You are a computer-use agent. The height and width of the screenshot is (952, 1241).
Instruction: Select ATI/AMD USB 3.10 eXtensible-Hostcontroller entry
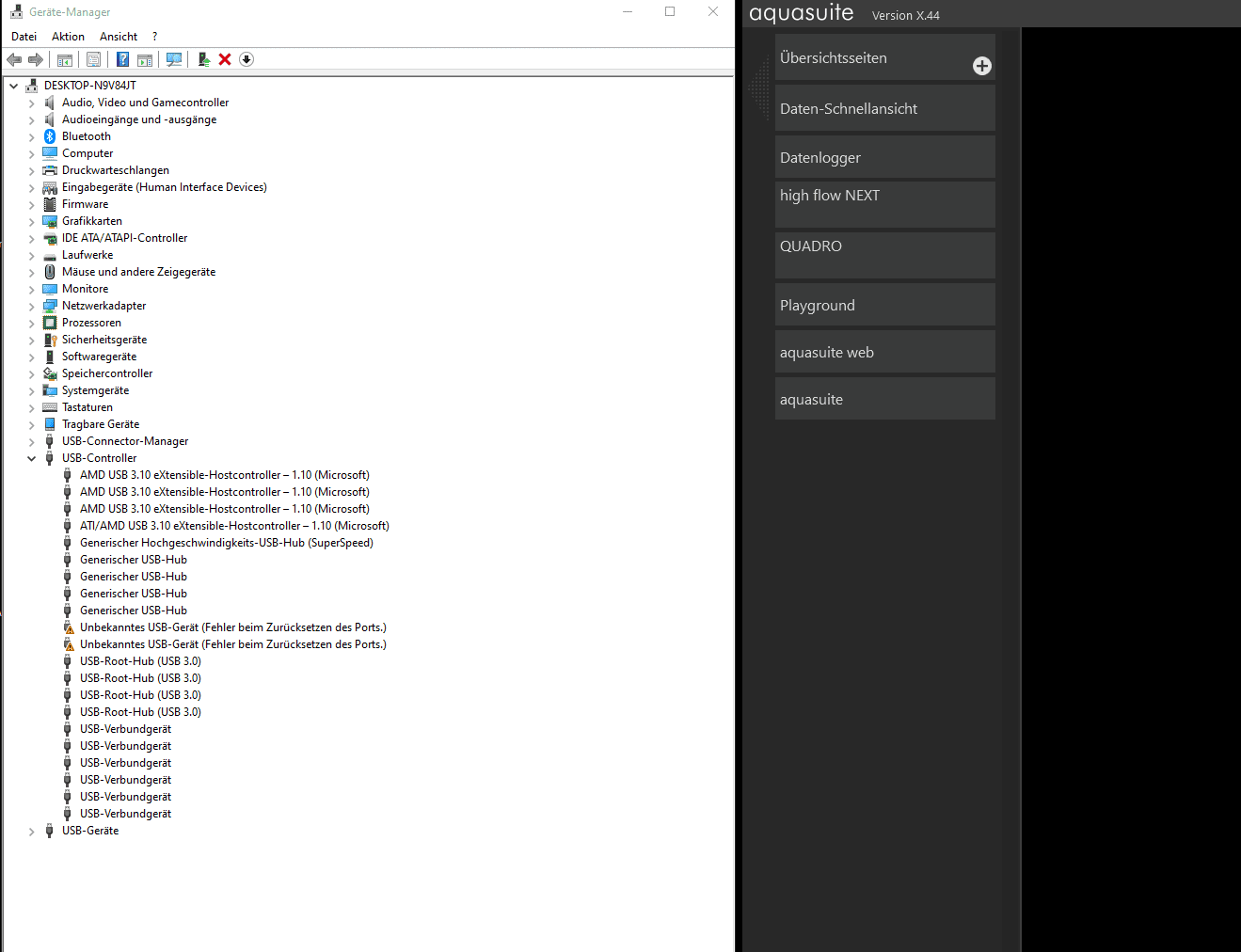[x=234, y=526]
